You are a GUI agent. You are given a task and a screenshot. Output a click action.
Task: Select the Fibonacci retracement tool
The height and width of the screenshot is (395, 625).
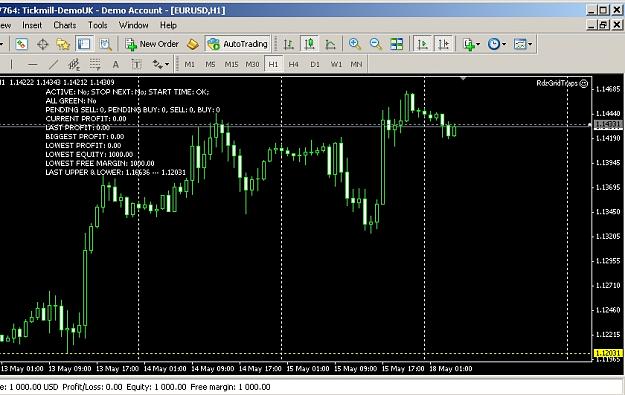click(x=95, y=64)
